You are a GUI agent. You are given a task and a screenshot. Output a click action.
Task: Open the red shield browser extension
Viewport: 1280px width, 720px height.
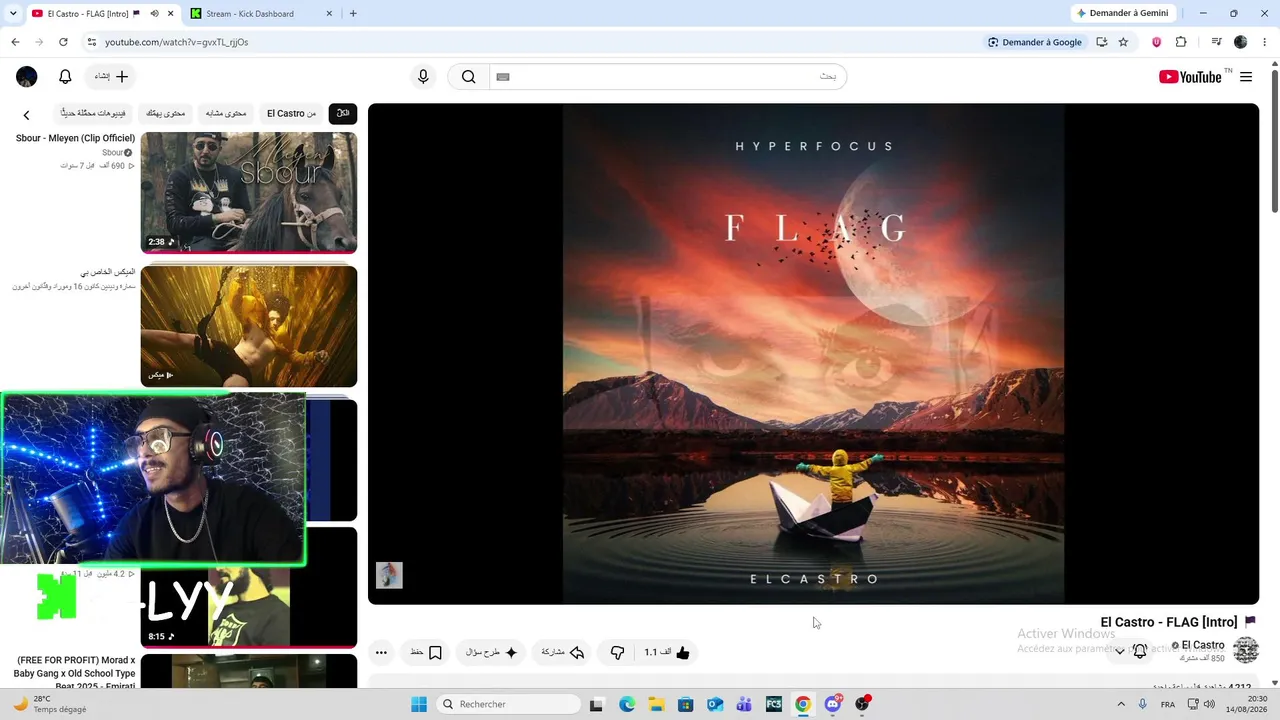[x=1157, y=42]
